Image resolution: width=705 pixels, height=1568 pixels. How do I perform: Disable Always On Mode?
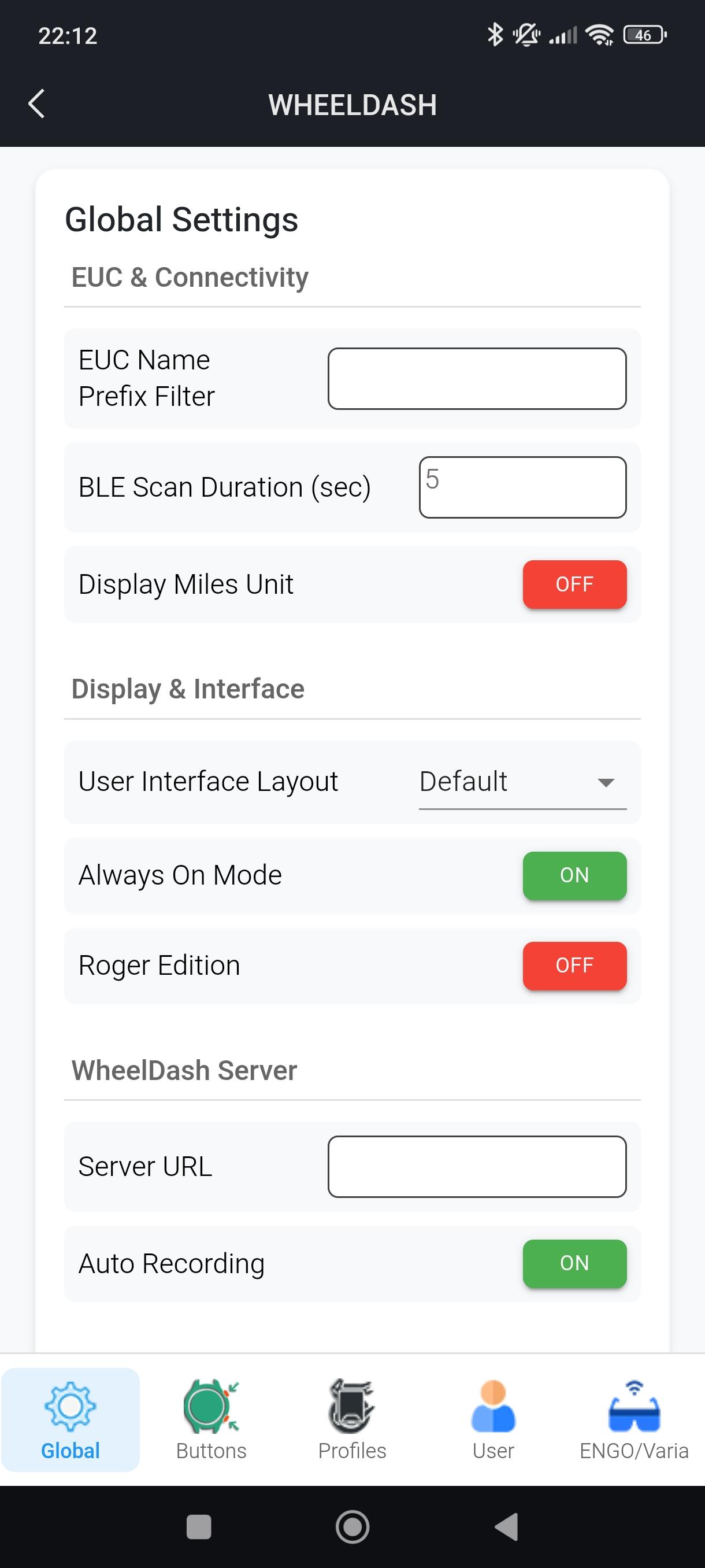pos(574,875)
